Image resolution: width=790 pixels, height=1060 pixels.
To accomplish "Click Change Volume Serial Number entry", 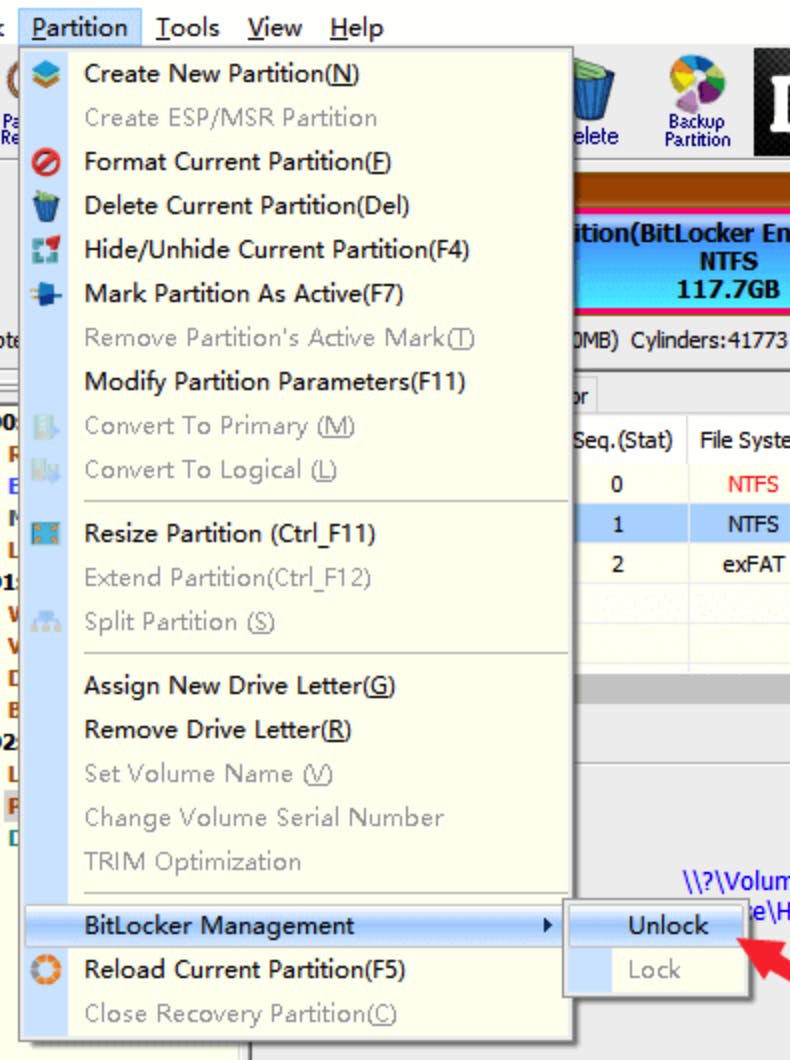I will tap(264, 817).
